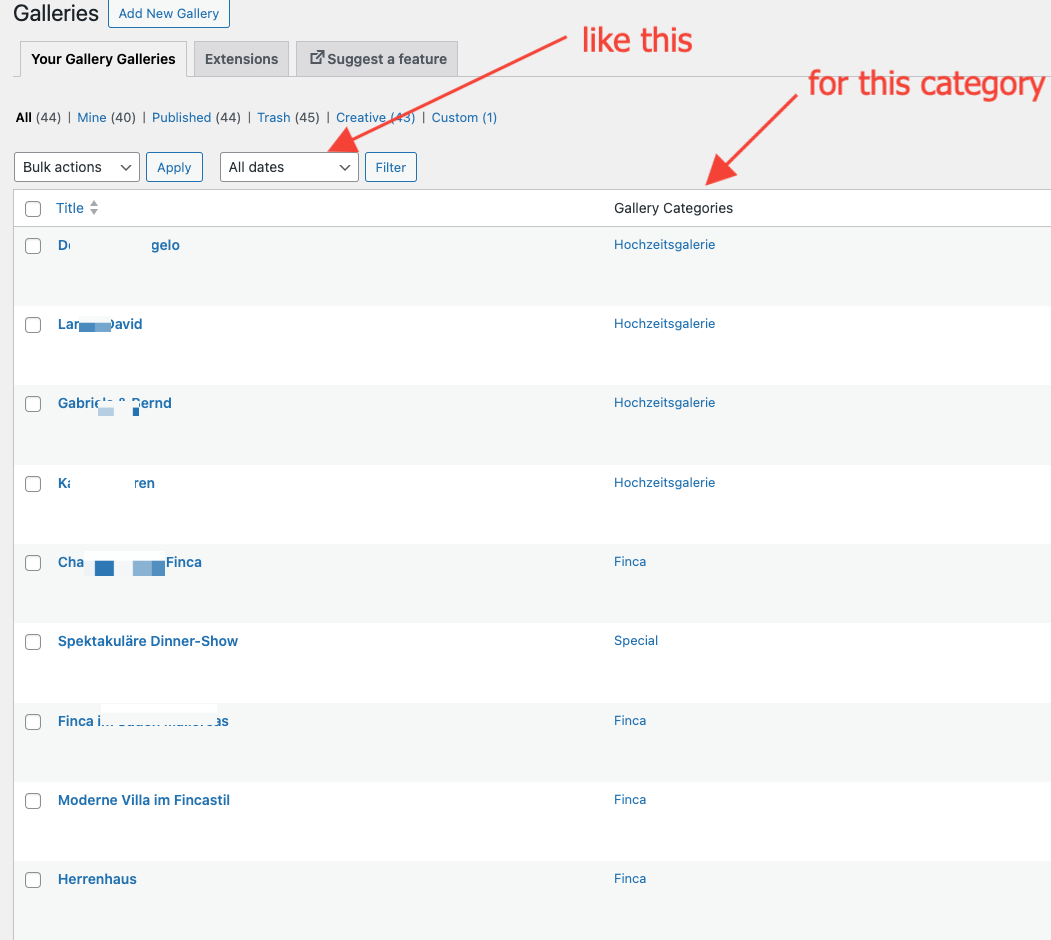Viewport: 1051px width, 940px height.
Task: Click the Filter button
Action: (x=391, y=167)
